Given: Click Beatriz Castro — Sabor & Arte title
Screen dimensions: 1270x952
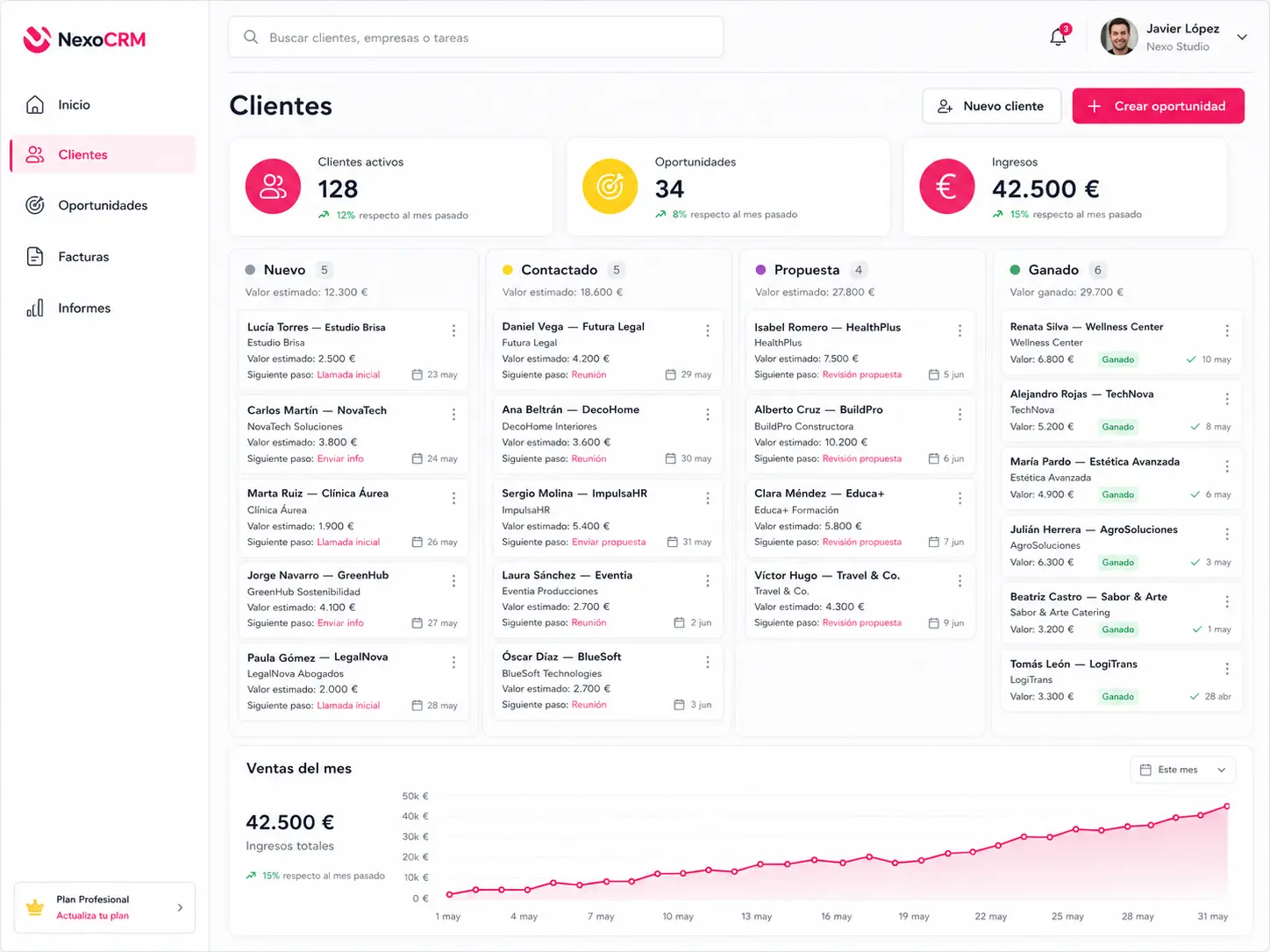Looking at the screenshot, I should pyautogui.click(x=1088, y=597).
